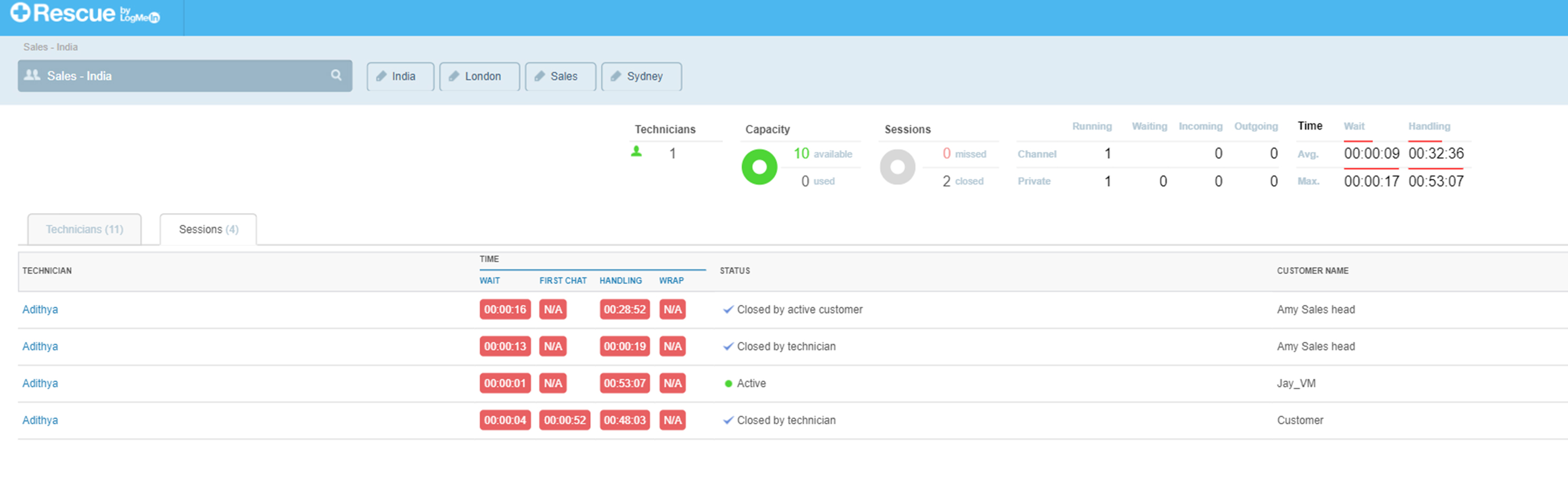Click the Sales - India breadcrumb text
Viewport: 1568px width, 500px height.
point(51,47)
